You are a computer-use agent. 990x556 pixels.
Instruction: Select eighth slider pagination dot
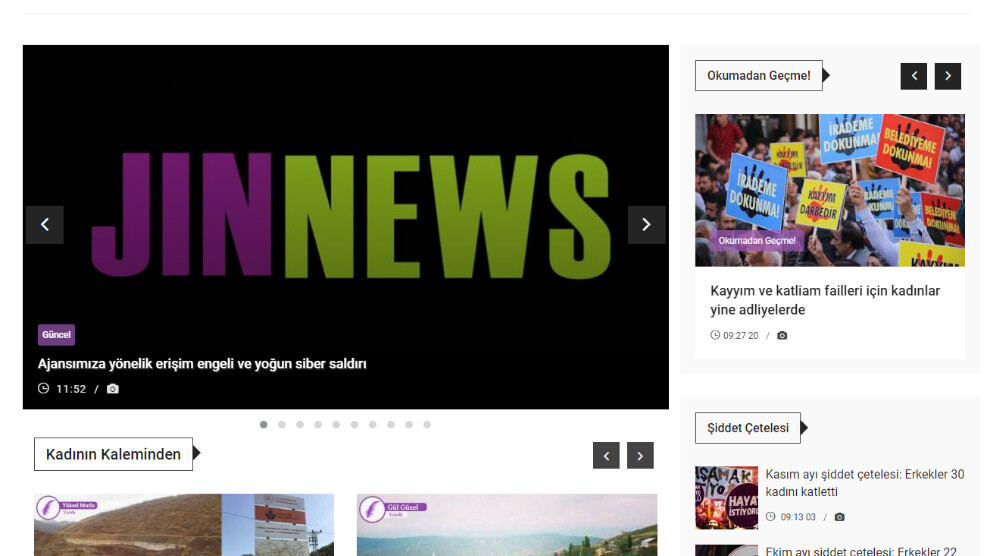point(391,425)
